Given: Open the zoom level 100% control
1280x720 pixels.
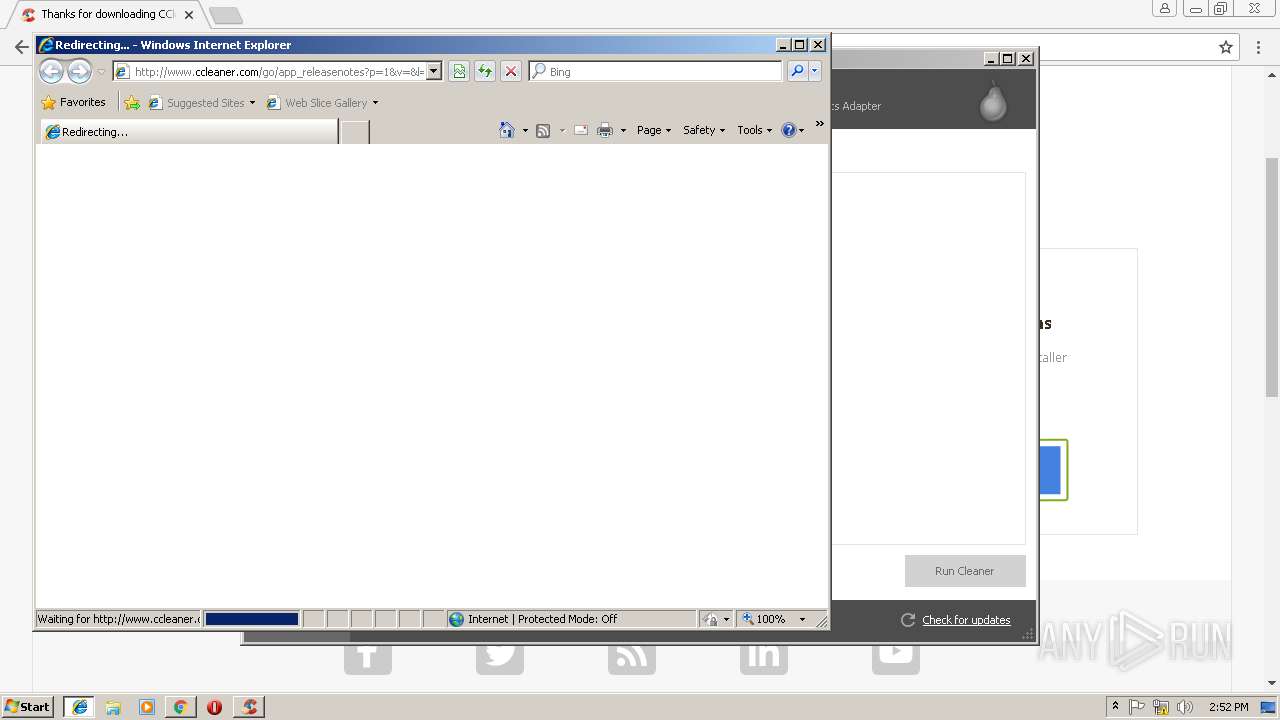Looking at the screenshot, I should point(765,619).
